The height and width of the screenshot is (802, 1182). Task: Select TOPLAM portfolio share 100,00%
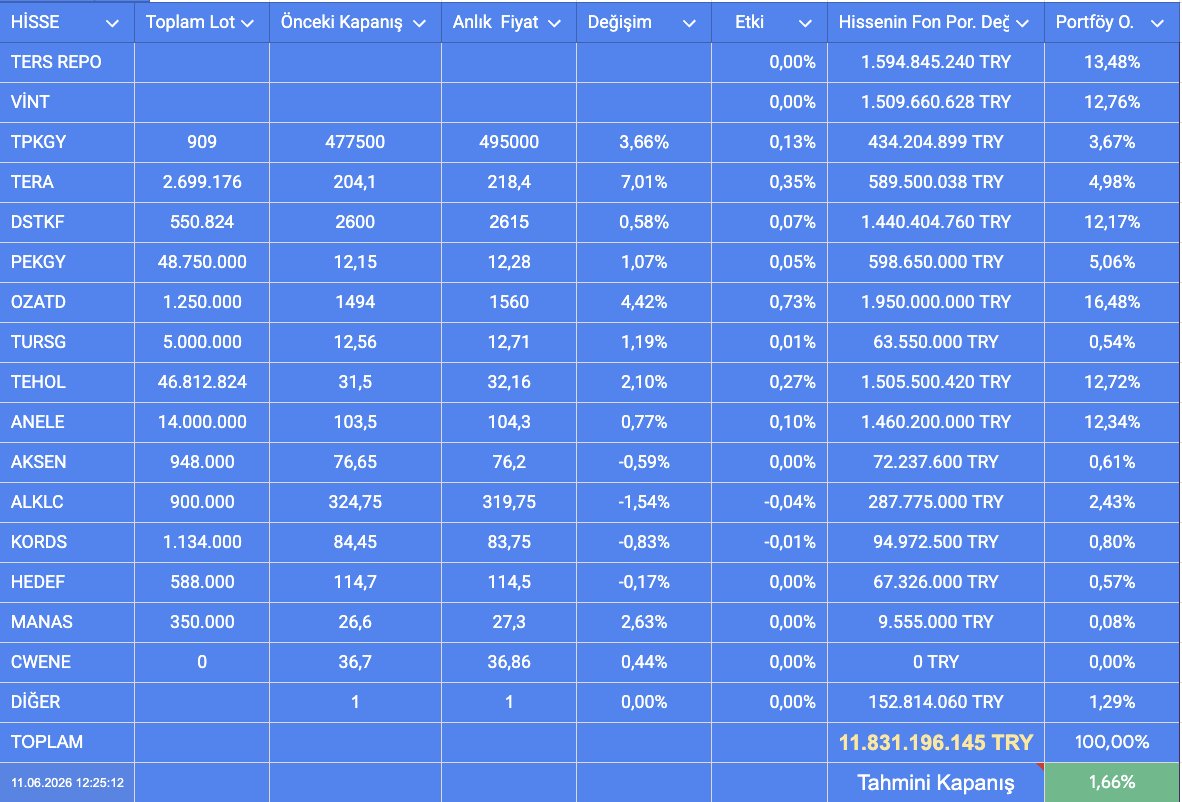click(x=1112, y=741)
